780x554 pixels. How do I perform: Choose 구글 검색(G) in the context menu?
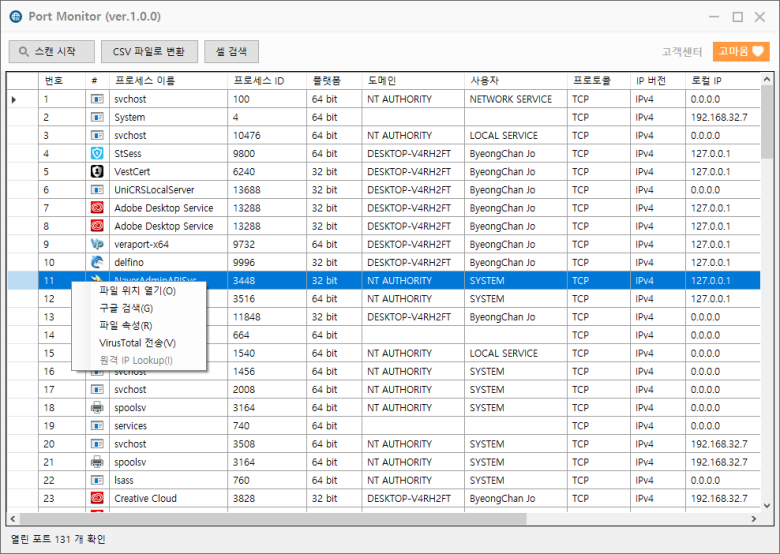126,308
